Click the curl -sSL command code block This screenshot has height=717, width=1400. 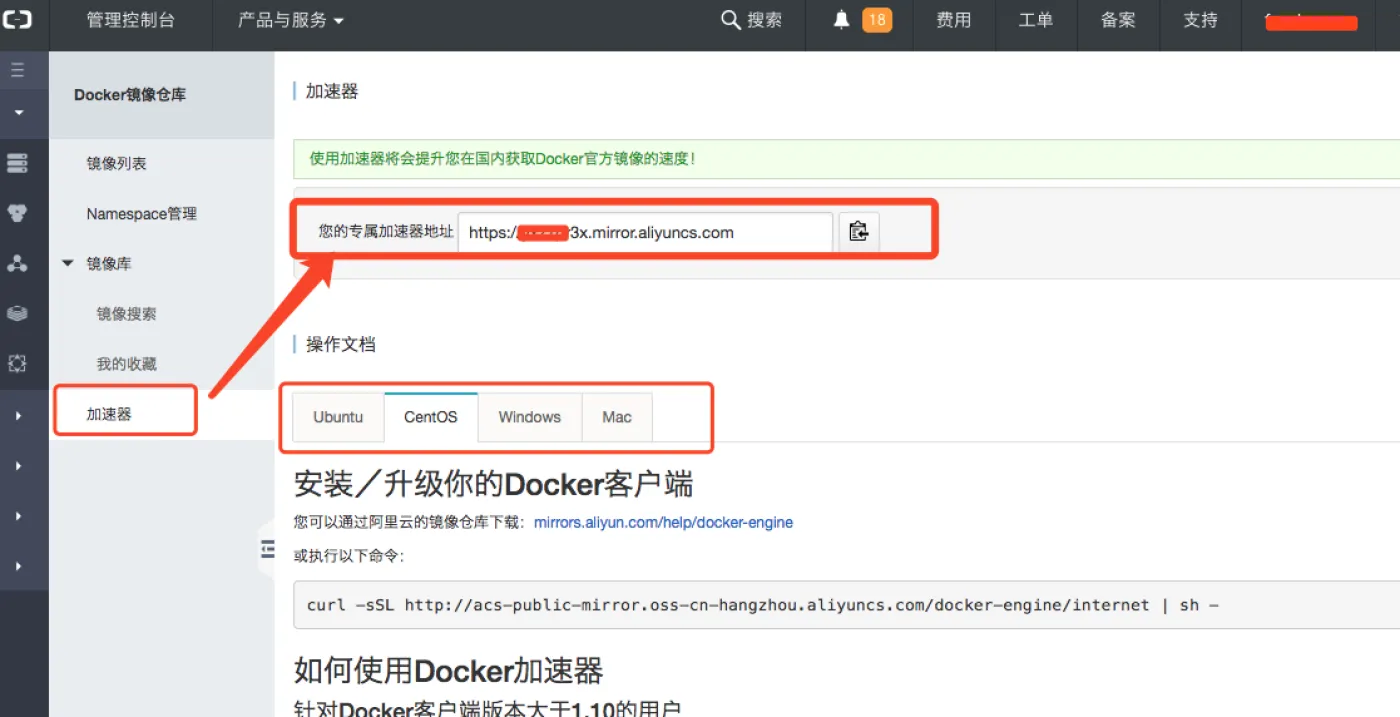coord(846,605)
